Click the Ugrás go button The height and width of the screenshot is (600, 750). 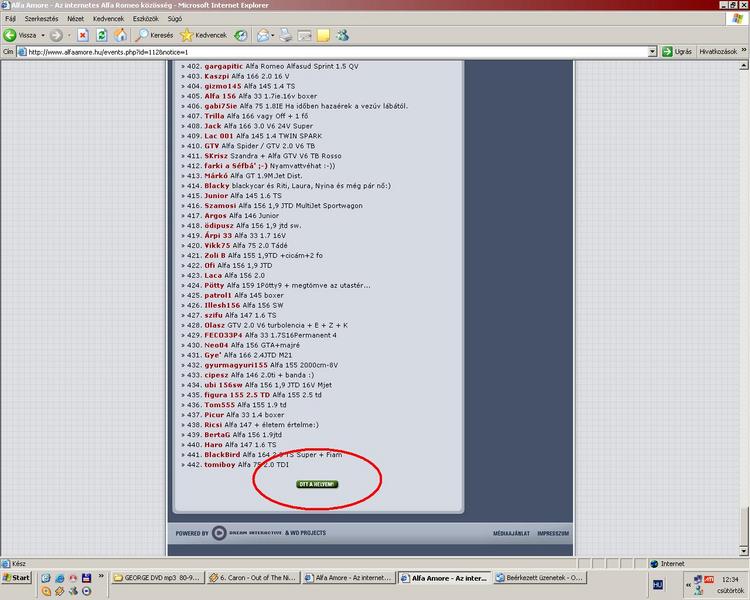677,51
